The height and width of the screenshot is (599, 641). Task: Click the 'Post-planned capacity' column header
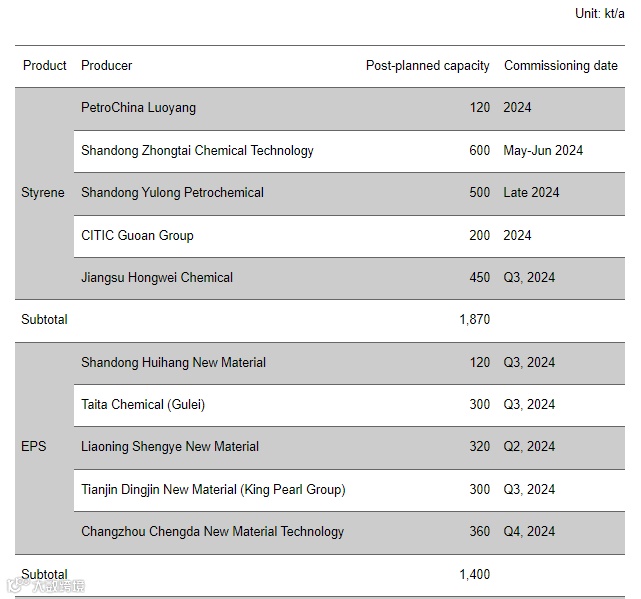tap(427, 65)
